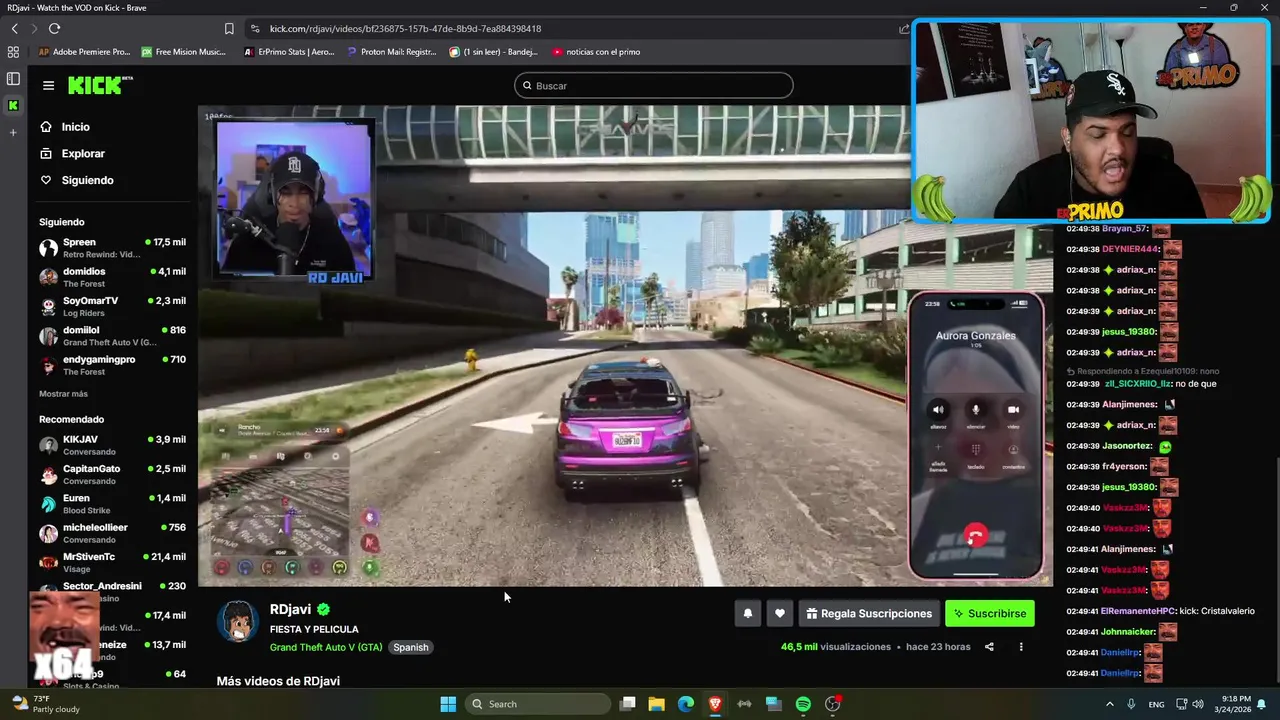Open the ENG language indicator
Screen dimensions: 1280x720
(1156, 705)
